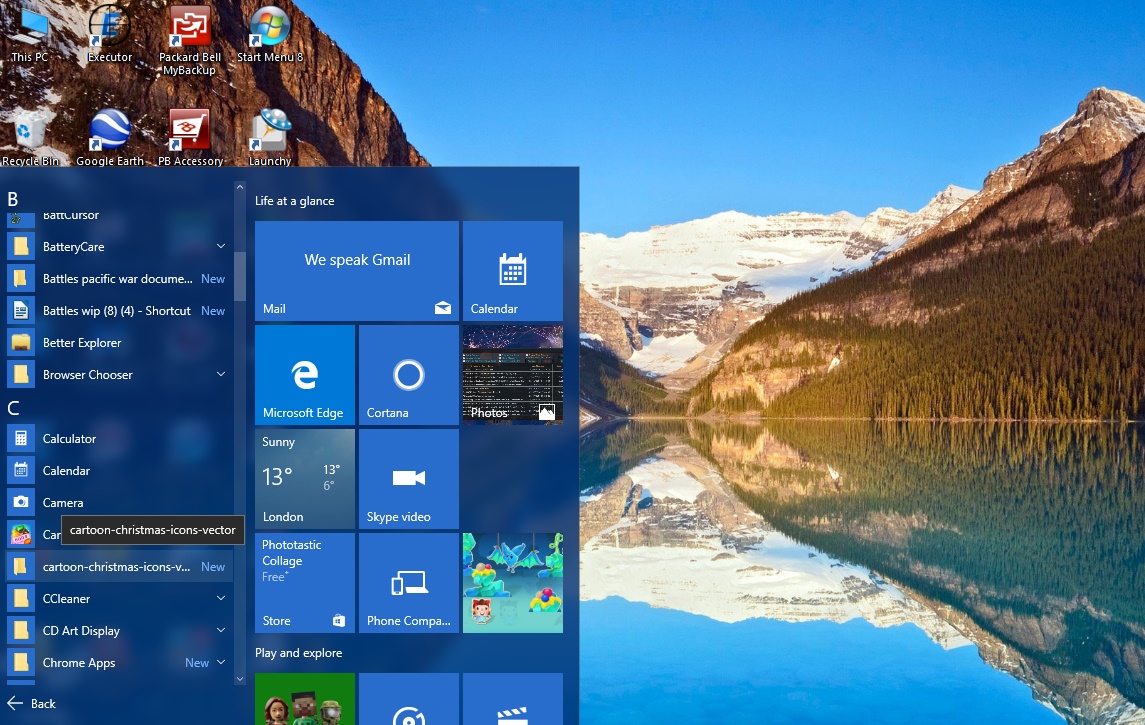Expand the Chrome Apps folder
The height and width of the screenshot is (725, 1145).
click(x=221, y=663)
